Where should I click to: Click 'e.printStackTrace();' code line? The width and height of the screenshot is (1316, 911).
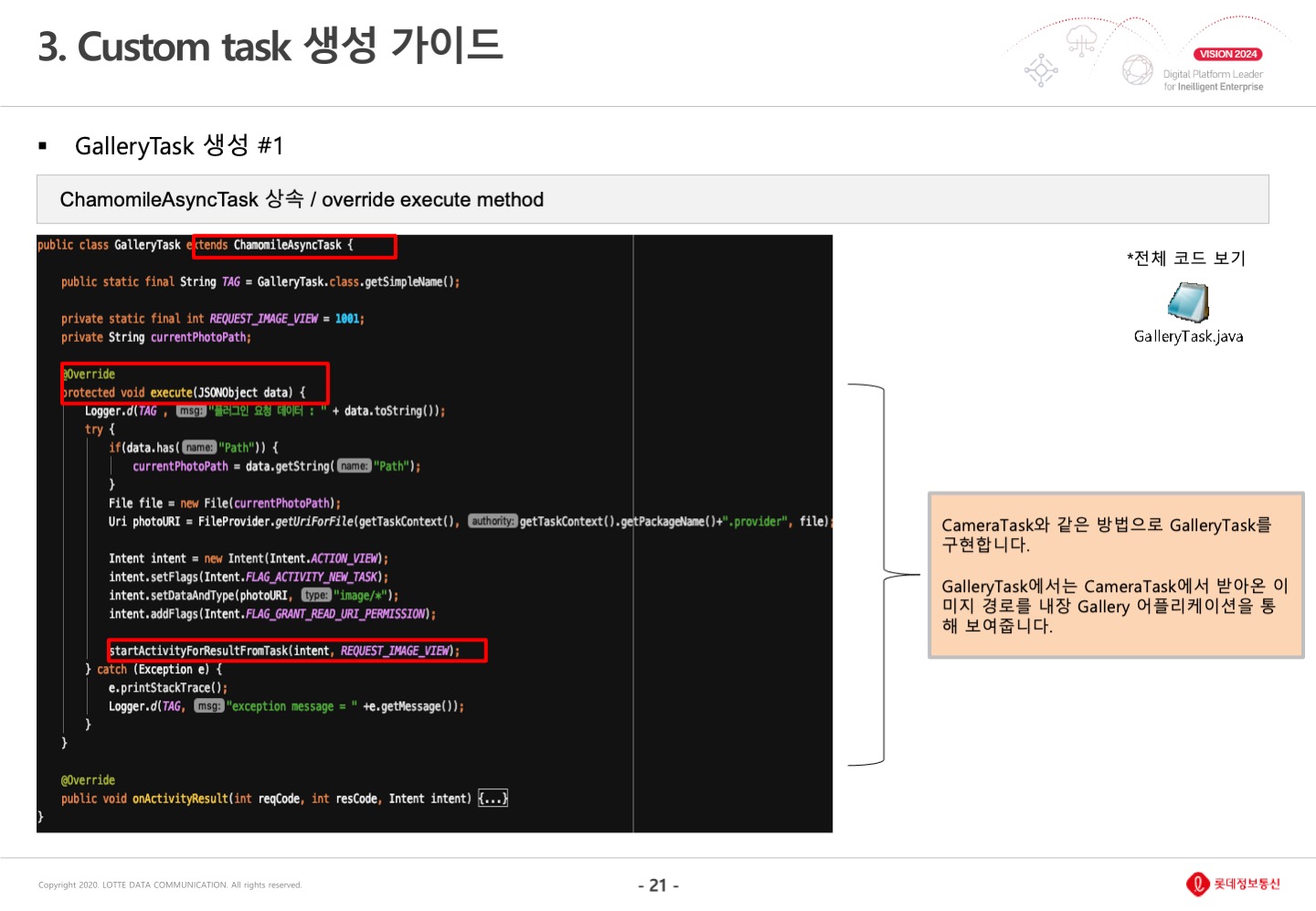[168, 688]
